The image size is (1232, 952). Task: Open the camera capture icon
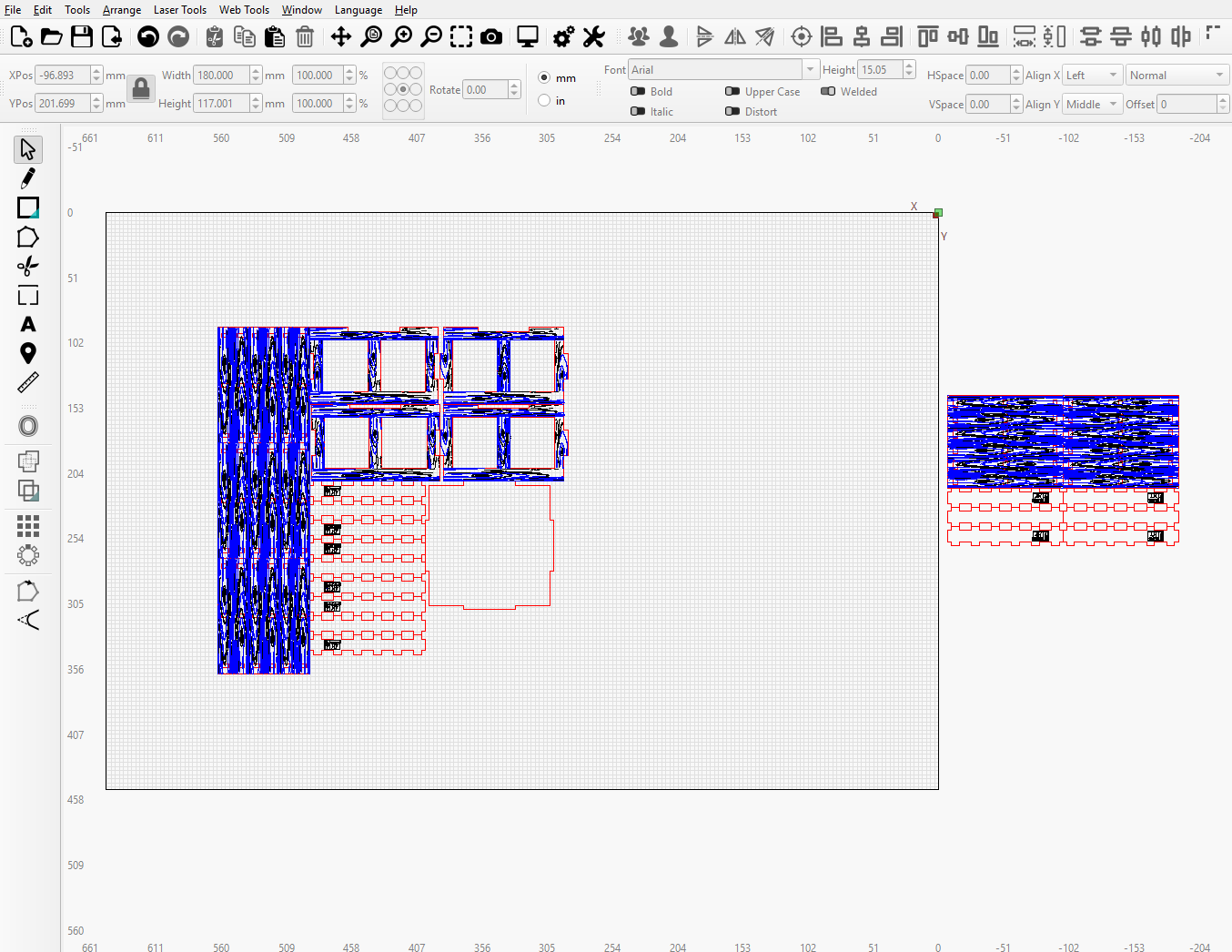tap(491, 36)
